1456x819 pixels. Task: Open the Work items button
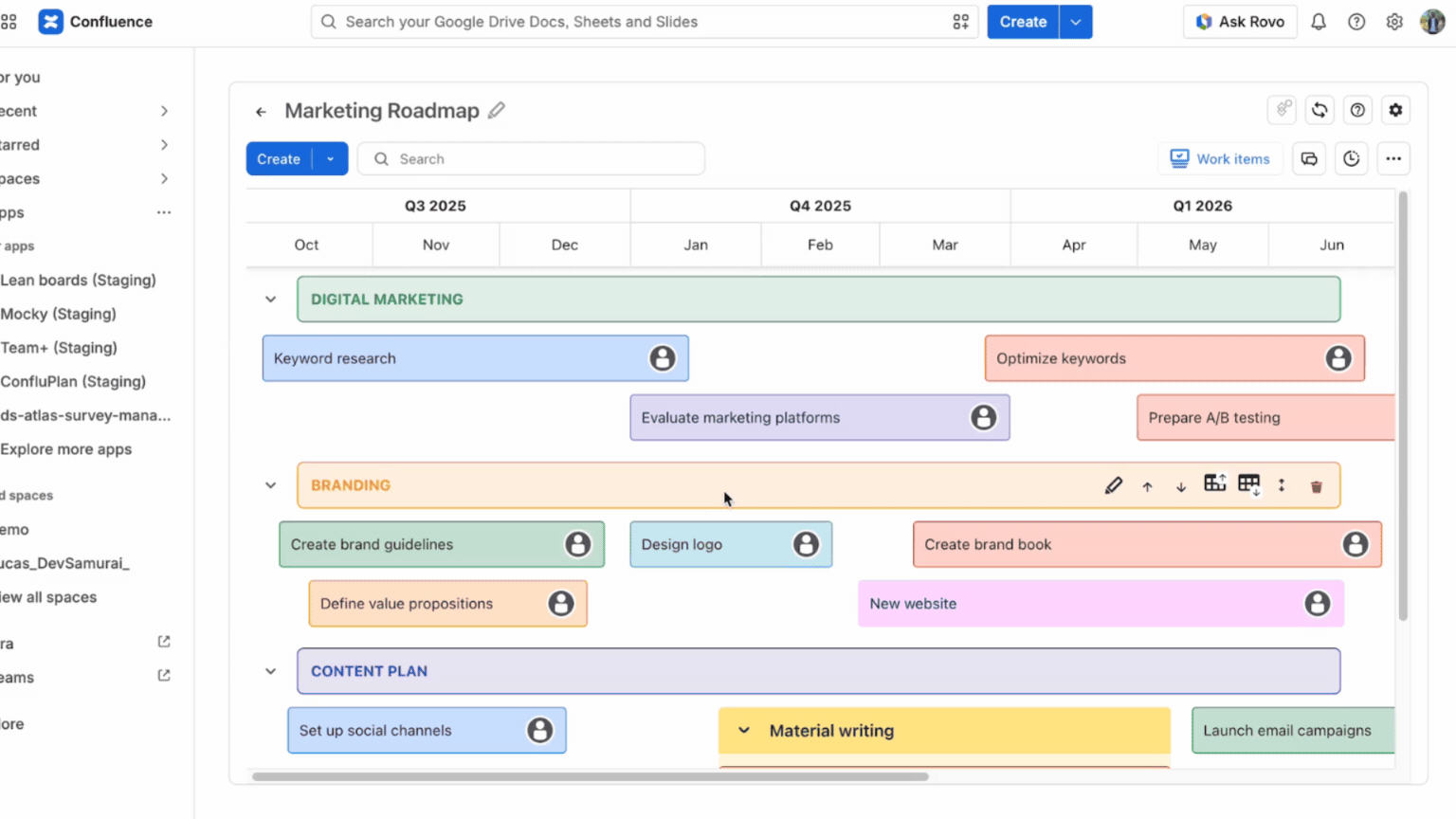tap(1220, 159)
